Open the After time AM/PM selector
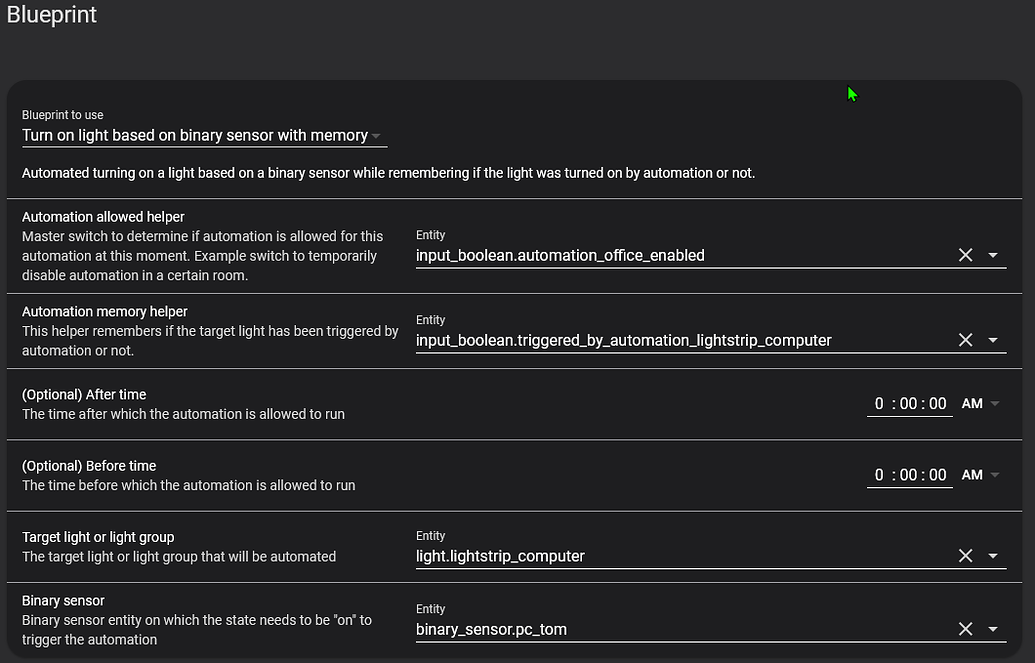 coord(980,404)
